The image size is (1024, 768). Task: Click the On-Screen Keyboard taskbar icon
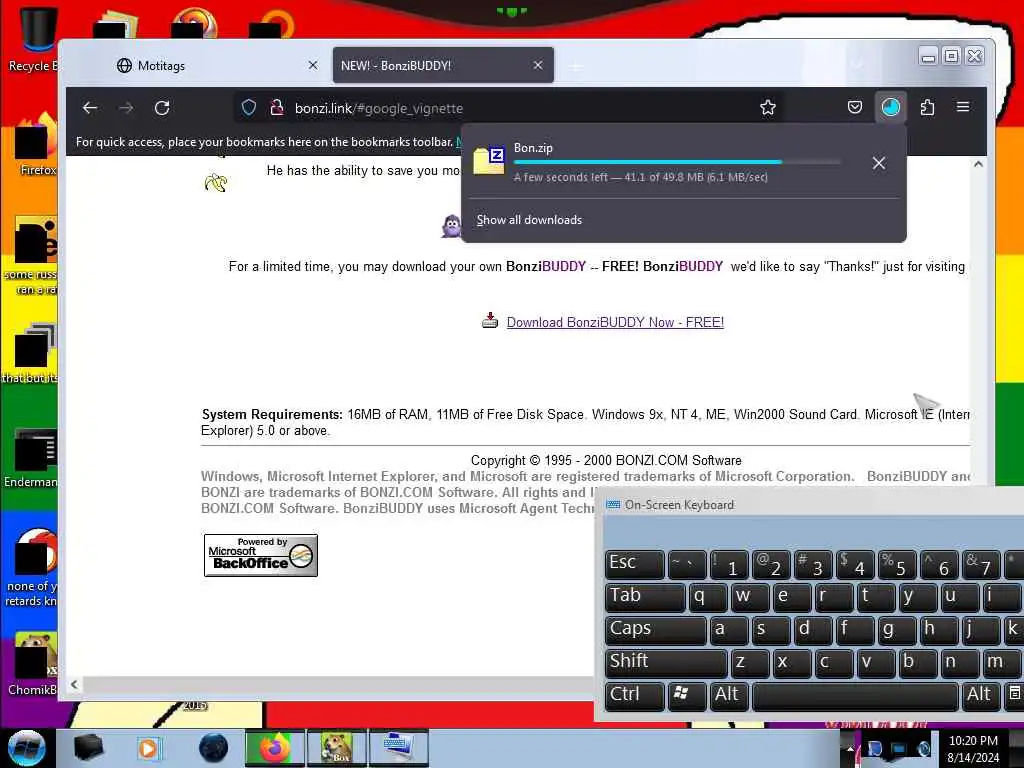pyautogui.click(x=398, y=748)
